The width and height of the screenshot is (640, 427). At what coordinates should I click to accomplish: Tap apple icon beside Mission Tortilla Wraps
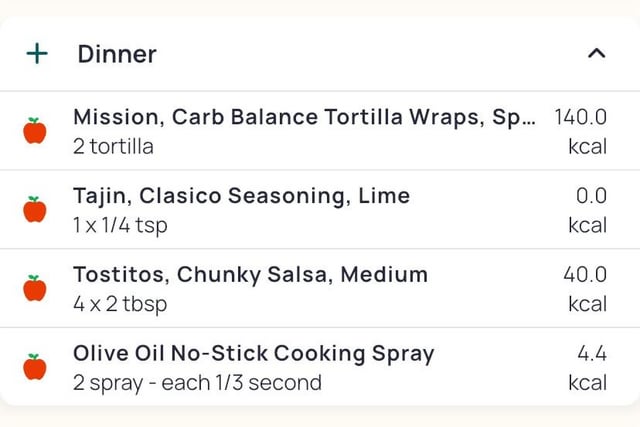(35, 131)
